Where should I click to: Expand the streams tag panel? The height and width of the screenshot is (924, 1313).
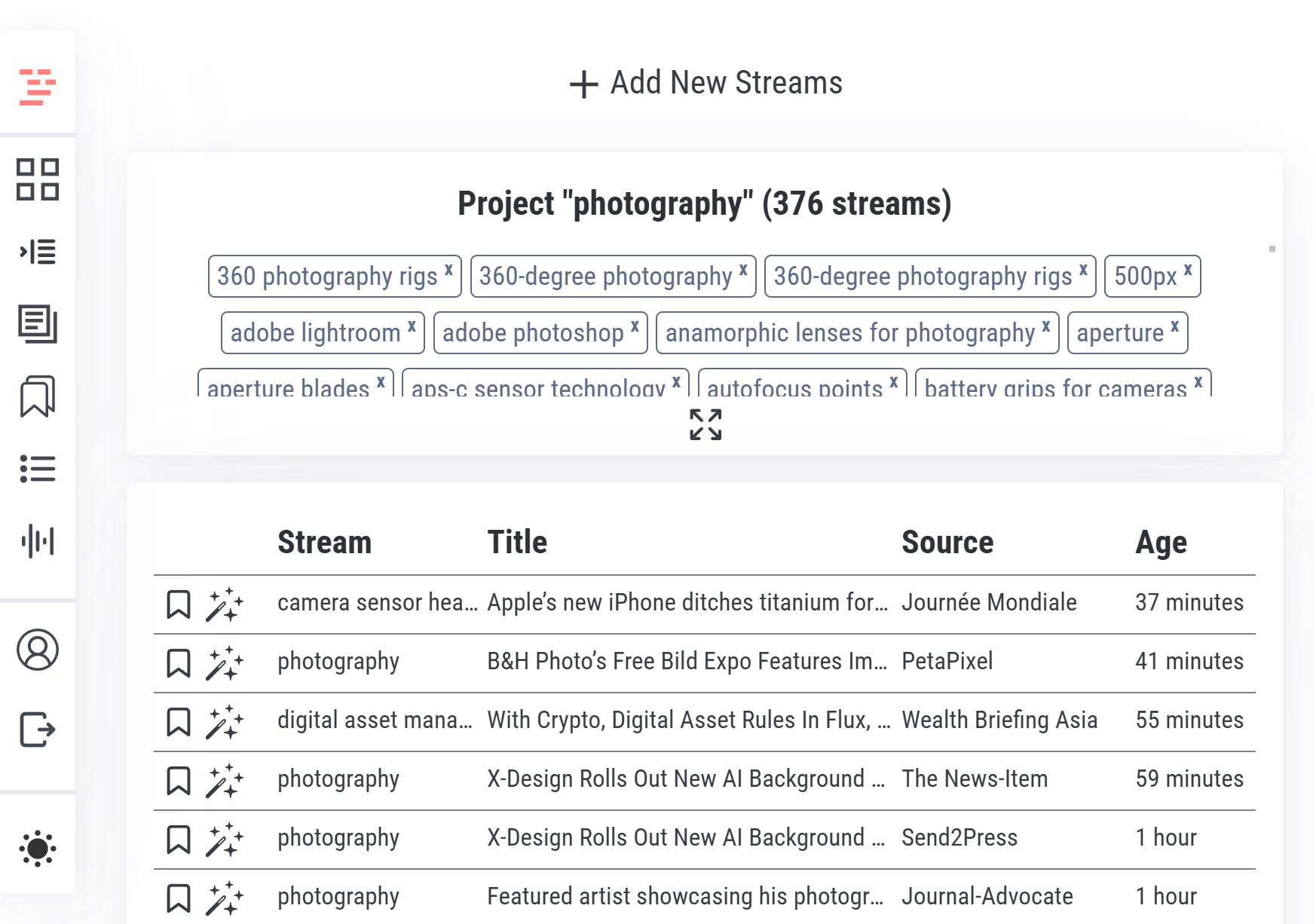[x=705, y=425]
